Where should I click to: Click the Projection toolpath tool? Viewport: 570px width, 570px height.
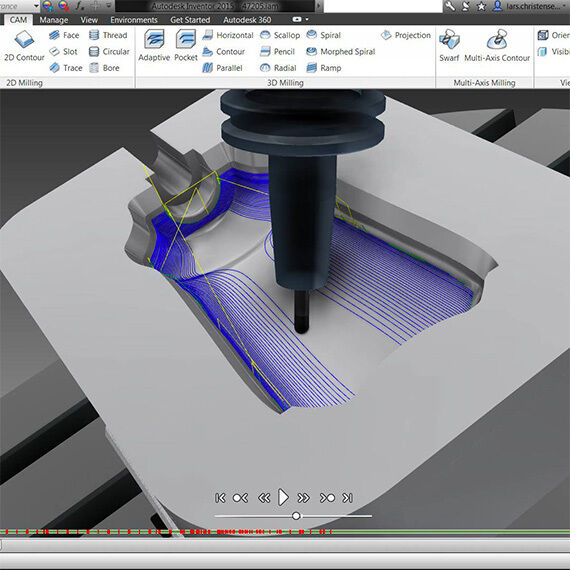point(406,35)
